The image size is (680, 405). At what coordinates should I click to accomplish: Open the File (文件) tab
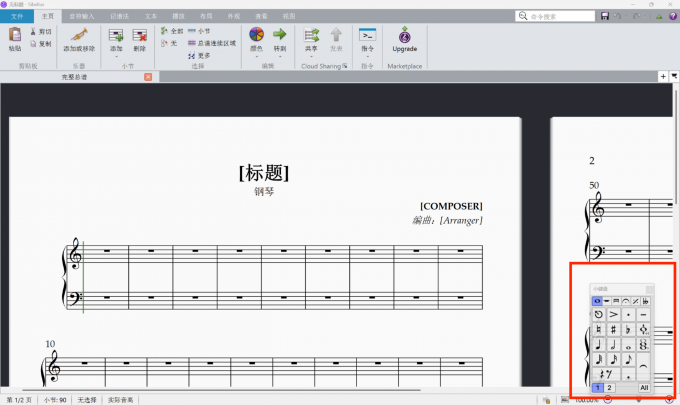coord(17,16)
